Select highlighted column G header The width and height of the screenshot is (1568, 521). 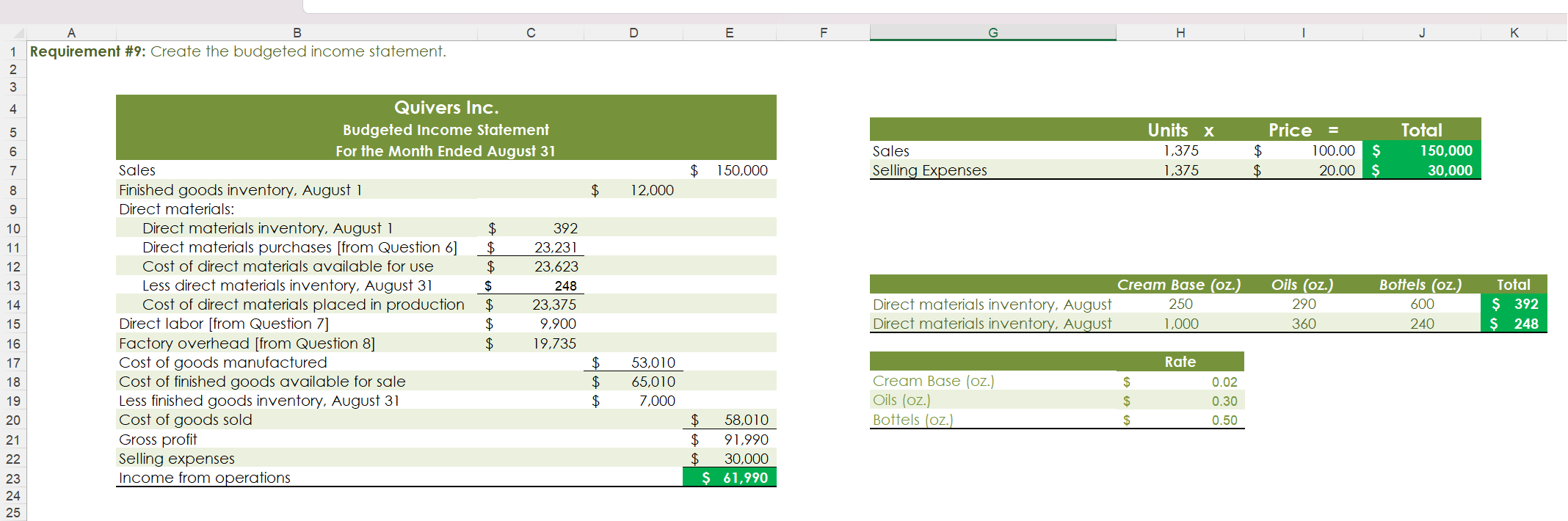click(992, 32)
